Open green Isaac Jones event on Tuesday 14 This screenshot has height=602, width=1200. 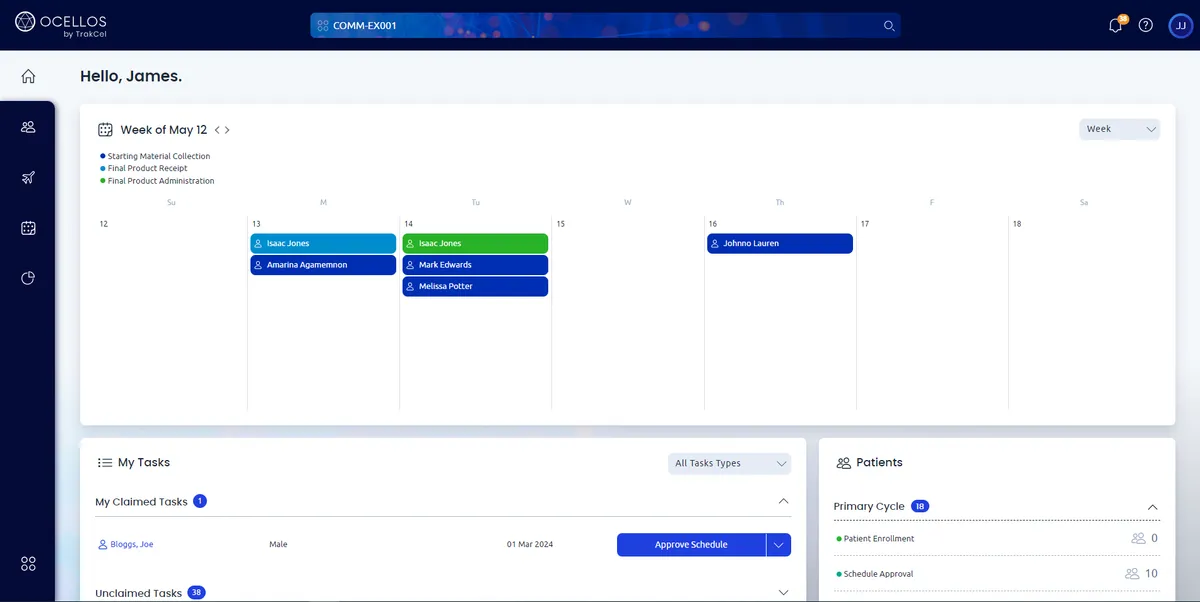pos(475,244)
